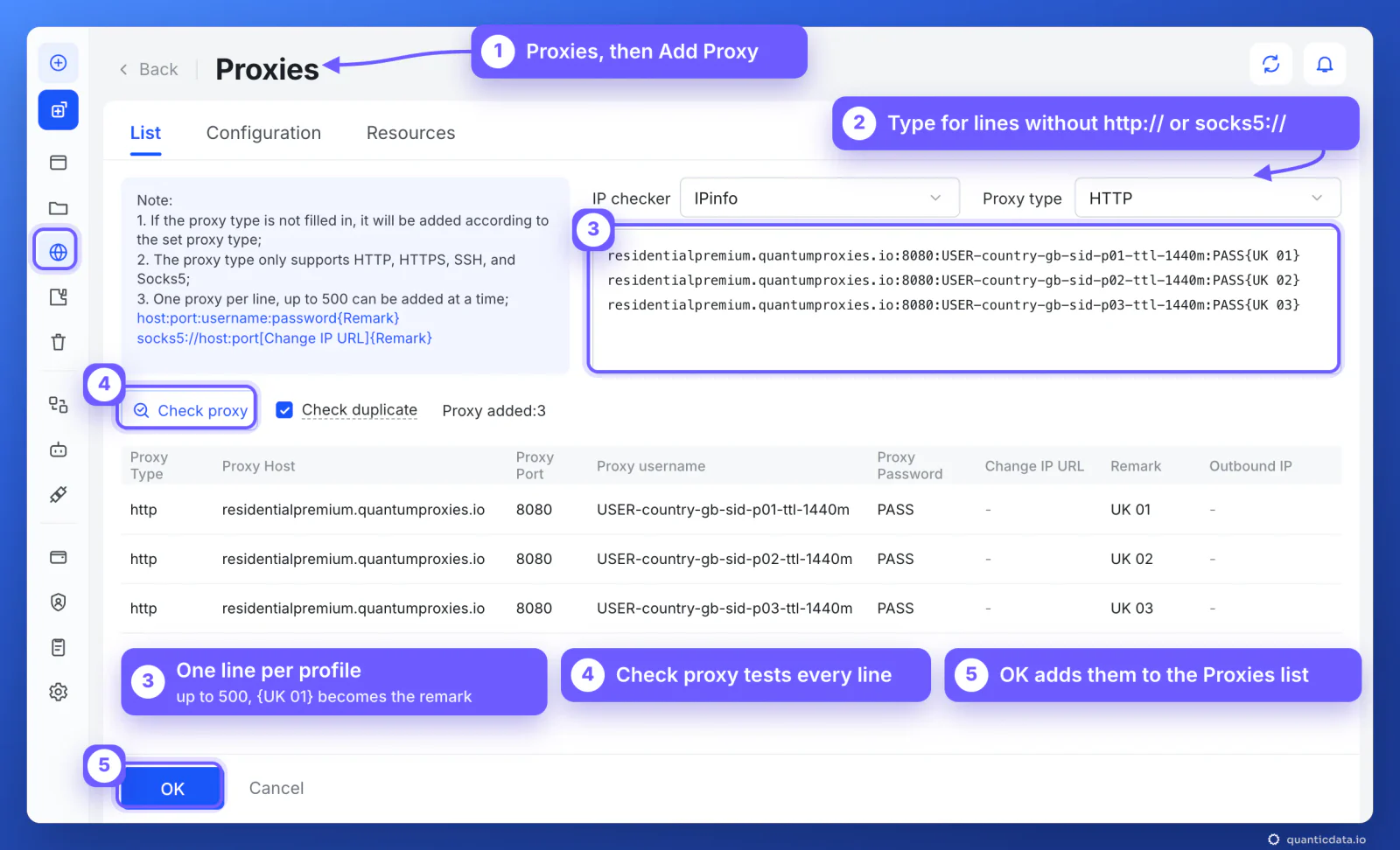Open the extensions puzzle icon
This screenshot has width=1400, height=850.
(59, 297)
